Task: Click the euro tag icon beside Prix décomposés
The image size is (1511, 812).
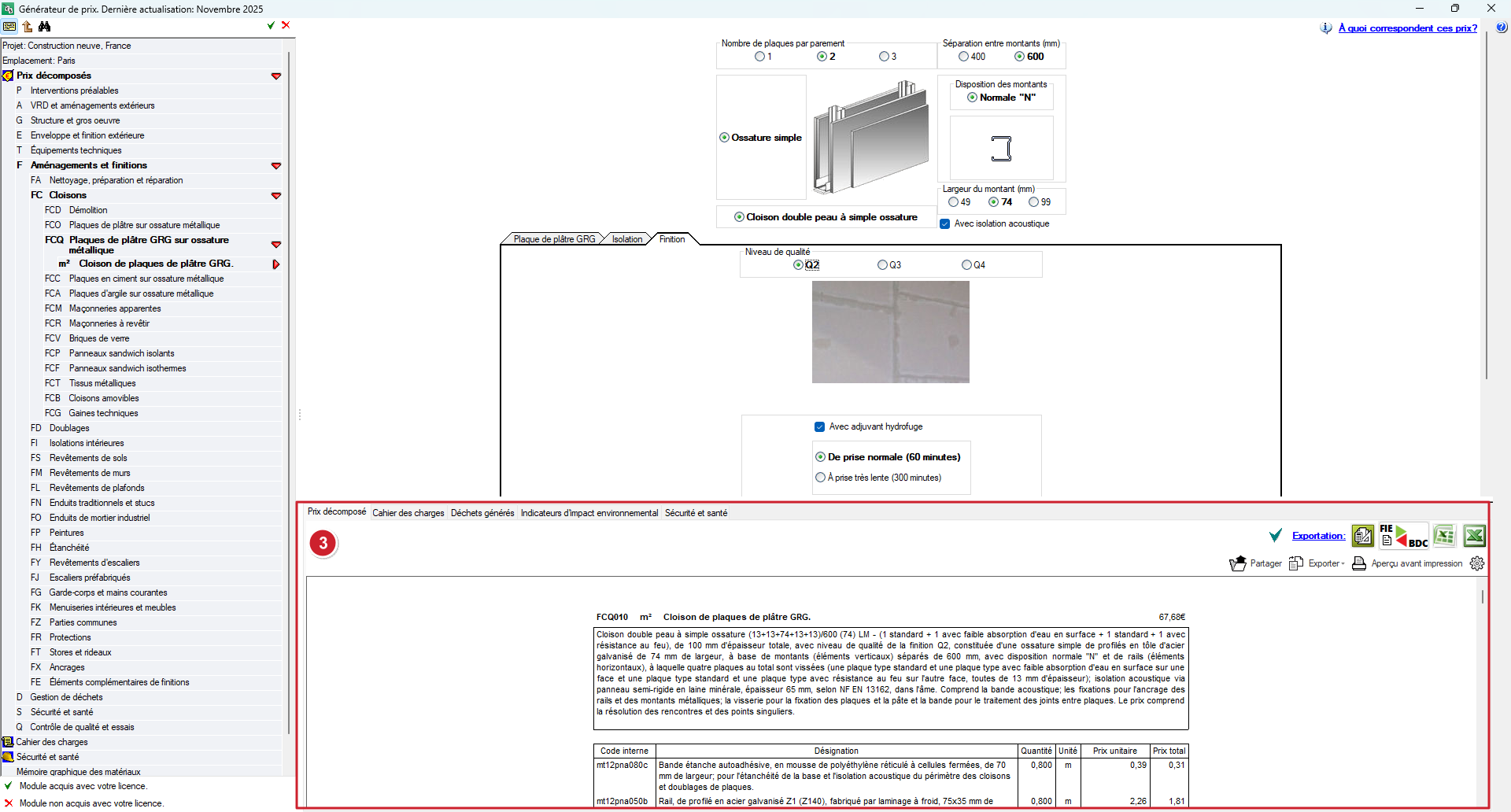Action: point(8,76)
